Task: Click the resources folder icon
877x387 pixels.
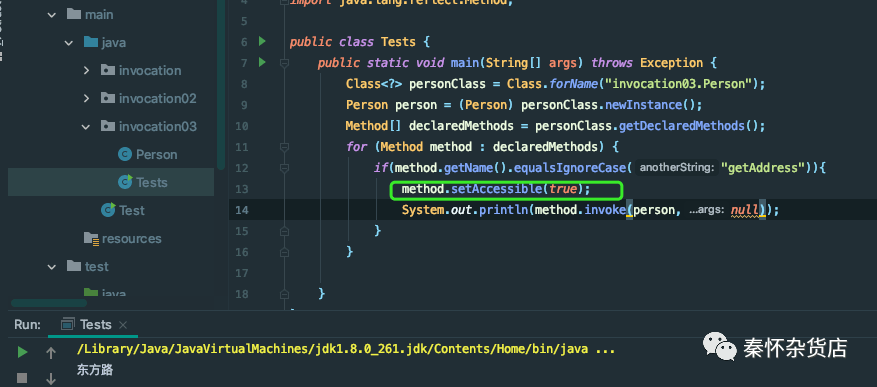Action: pos(91,238)
